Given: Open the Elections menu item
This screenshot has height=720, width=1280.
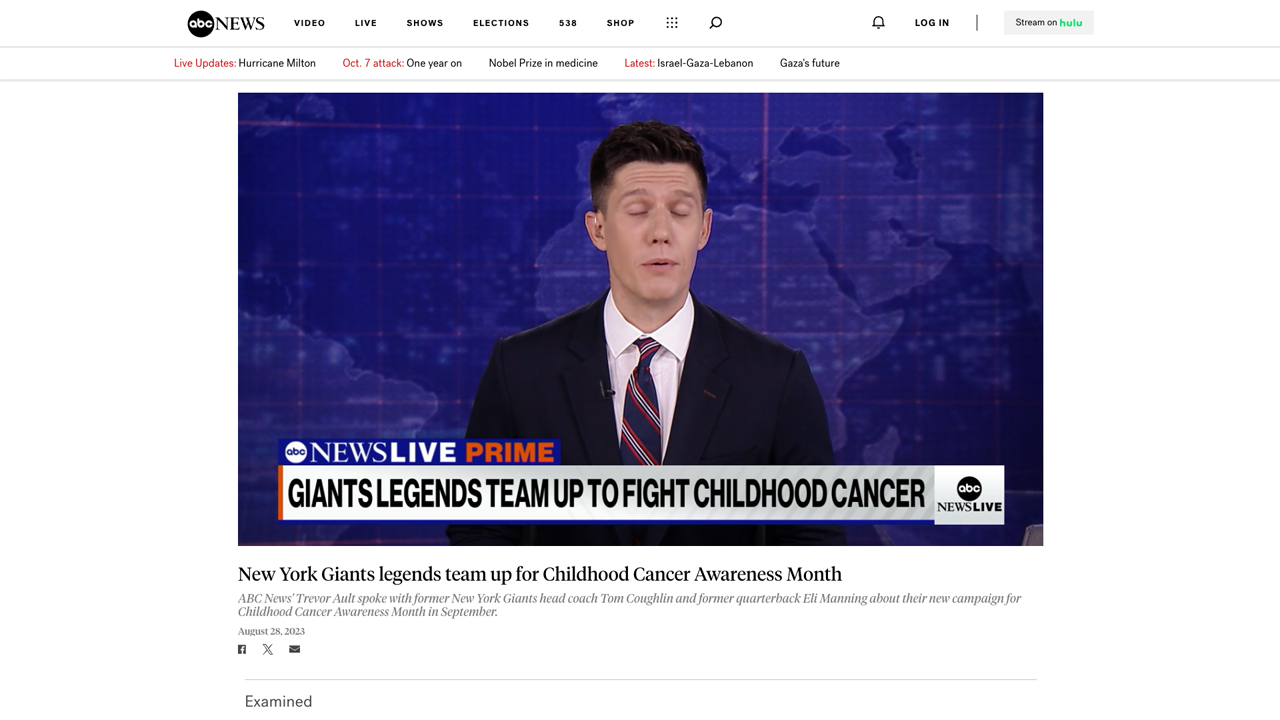Looking at the screenshot, I should (501, 23).
